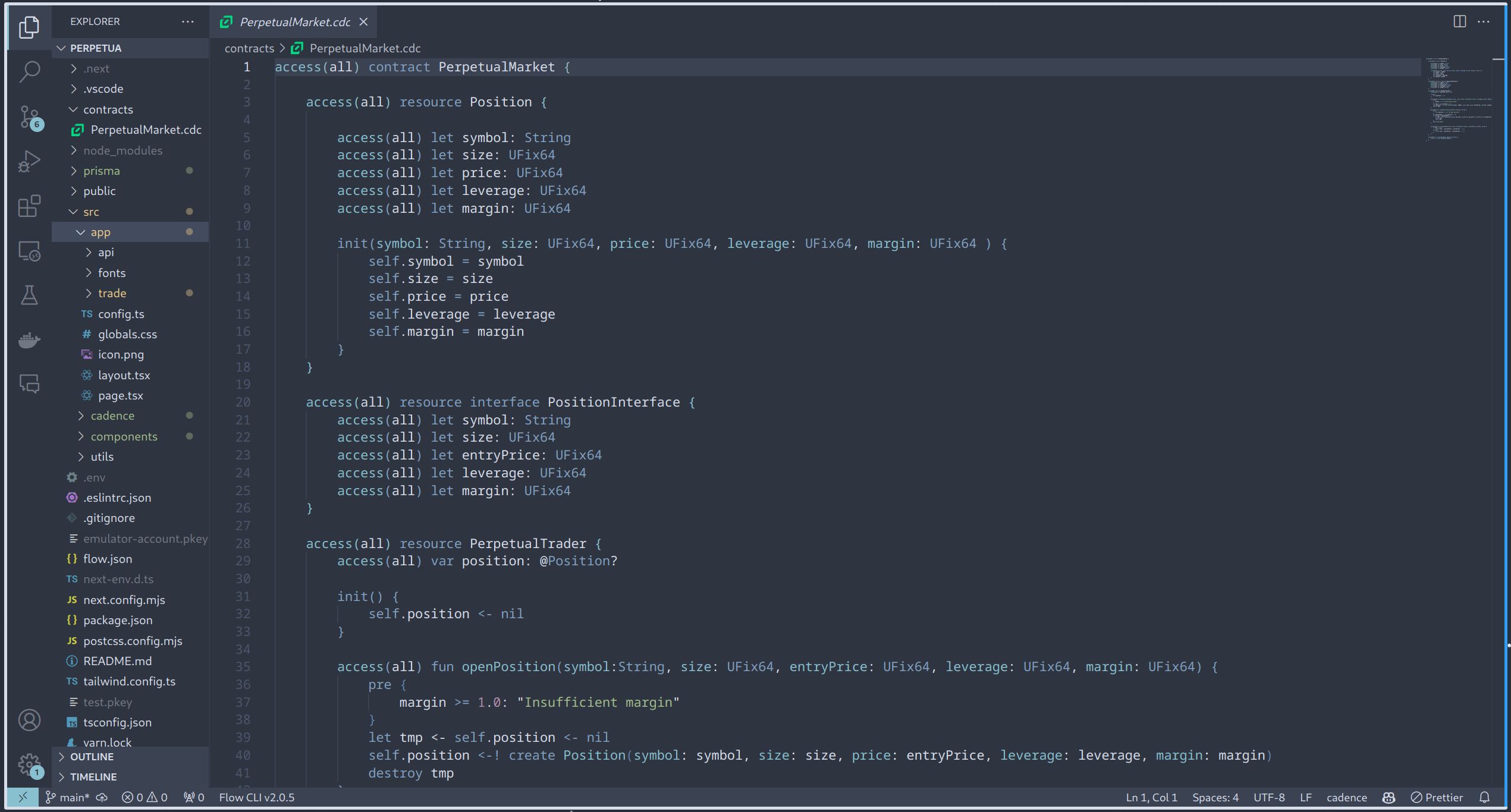The image size is (1511, 812).
Task: Open PerpetualMarket.cdc in file tree
Action: click(130, 130)
